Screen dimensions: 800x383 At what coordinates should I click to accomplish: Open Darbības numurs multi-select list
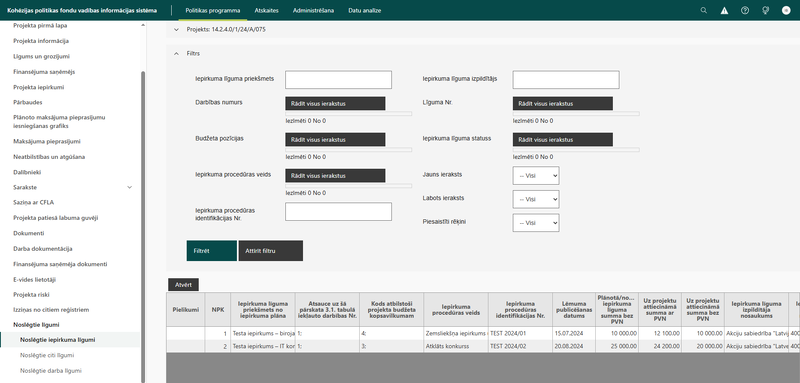coord(335,104)
